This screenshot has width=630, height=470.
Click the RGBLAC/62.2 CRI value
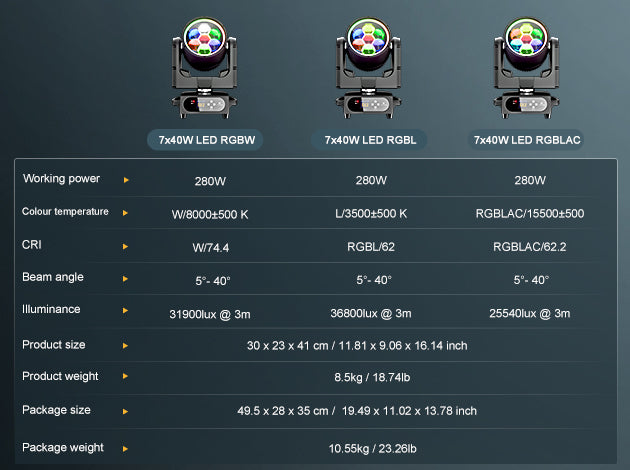pos(529,246)
